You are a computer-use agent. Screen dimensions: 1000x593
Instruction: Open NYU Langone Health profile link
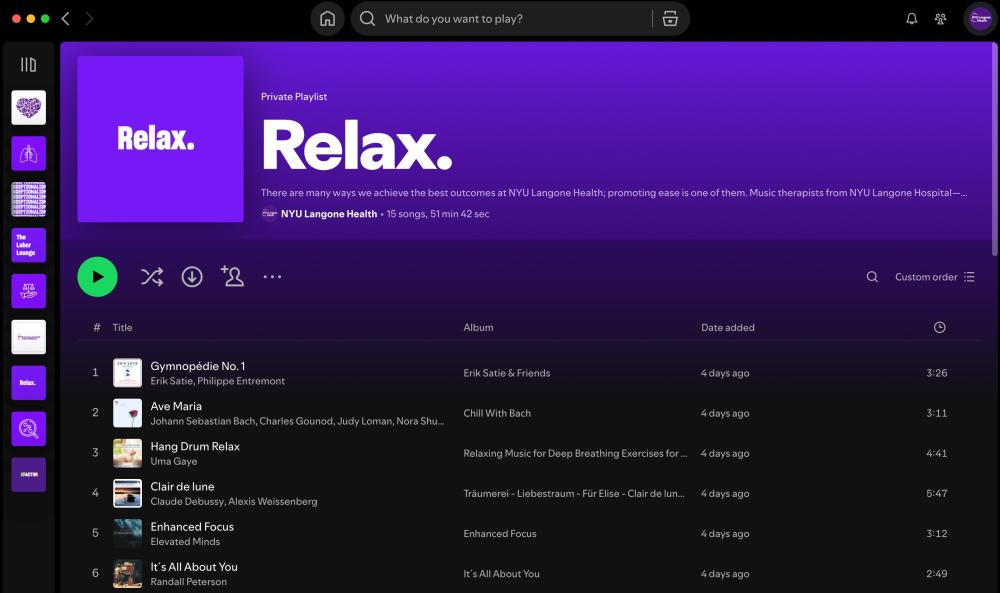[x=329, y=214]
